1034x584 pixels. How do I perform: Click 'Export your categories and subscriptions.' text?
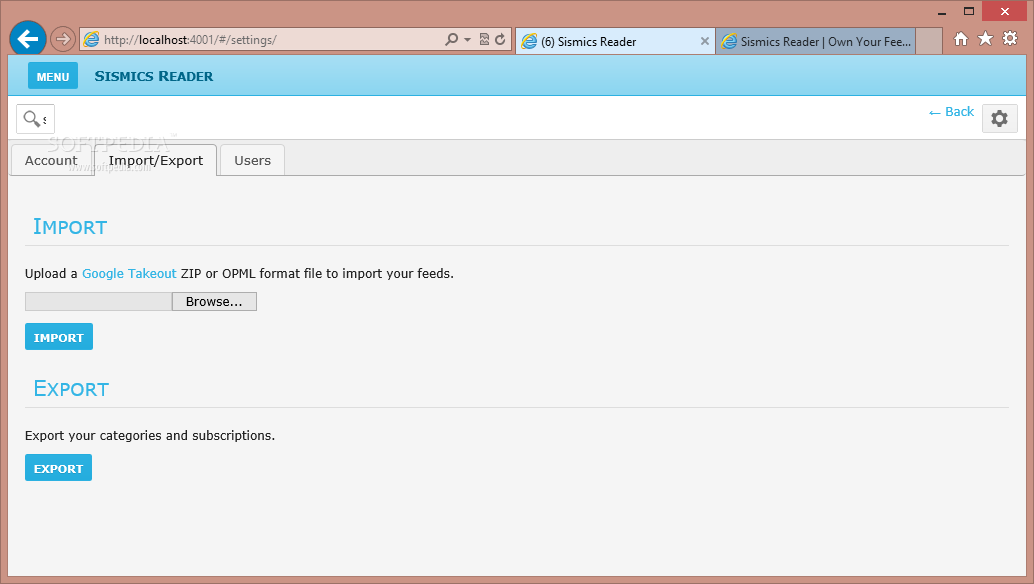click(150, 436)
